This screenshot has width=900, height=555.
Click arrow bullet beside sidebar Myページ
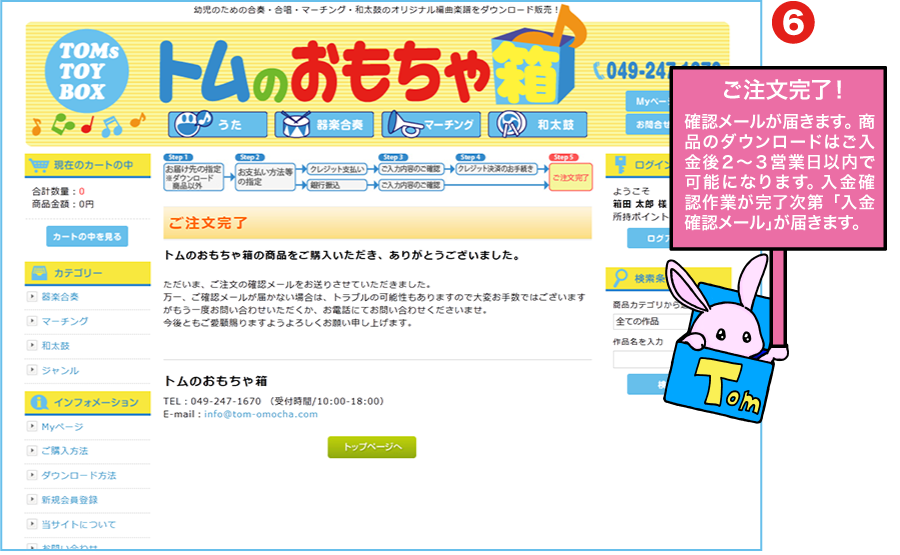[x=32, y=426]
